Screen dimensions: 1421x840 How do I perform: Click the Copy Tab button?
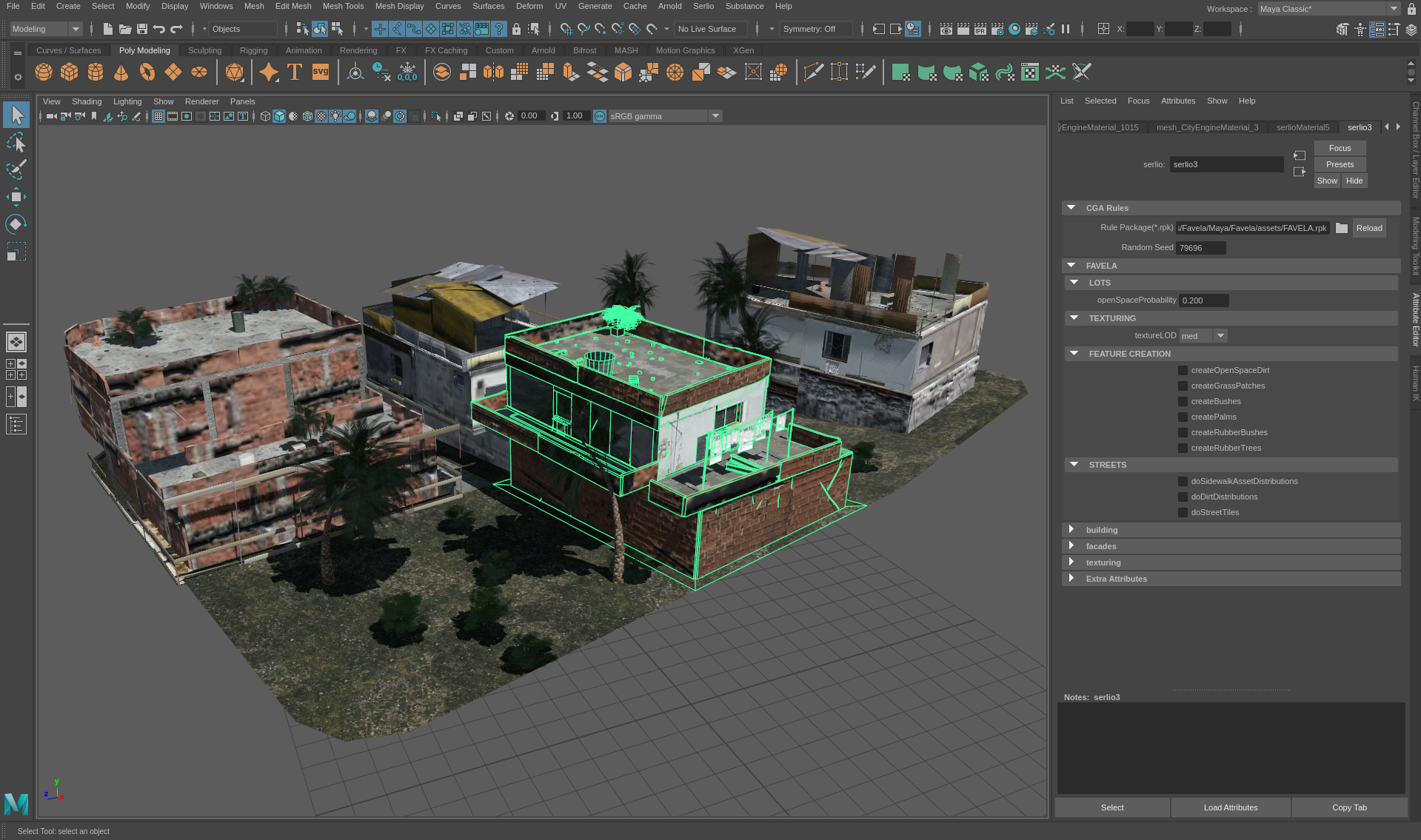click(x=1349, y=807)
